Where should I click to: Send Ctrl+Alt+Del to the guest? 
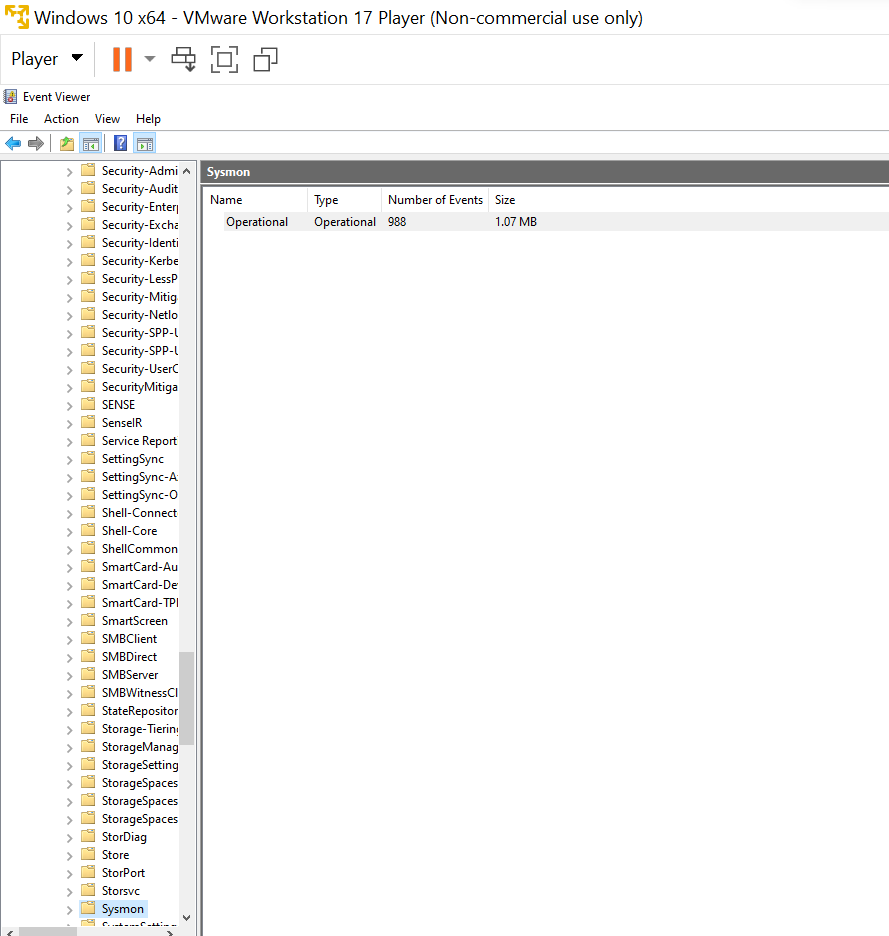tap(183, 59)
